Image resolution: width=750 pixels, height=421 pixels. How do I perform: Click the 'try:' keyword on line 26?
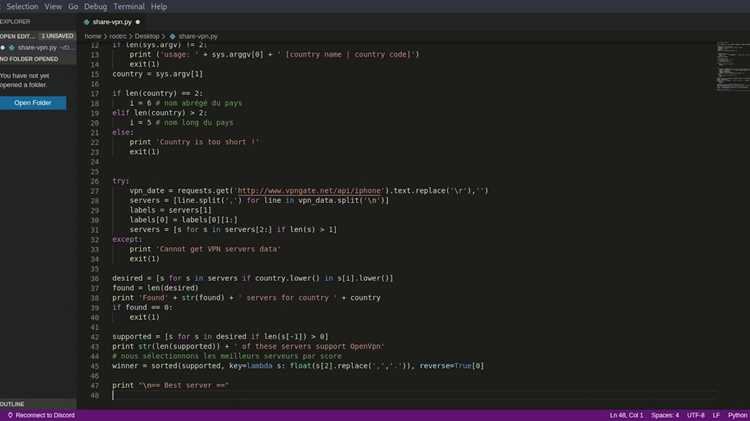point(121,181)
